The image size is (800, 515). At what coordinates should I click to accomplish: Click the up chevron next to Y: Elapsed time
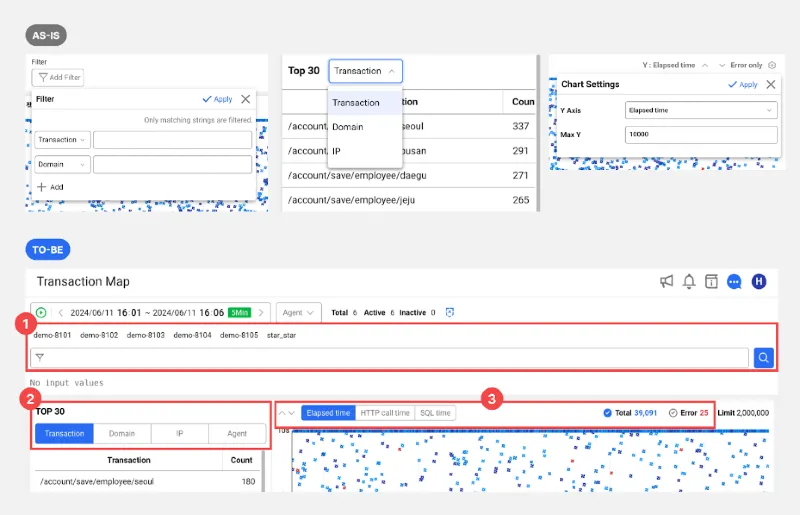tap(705, 65)
